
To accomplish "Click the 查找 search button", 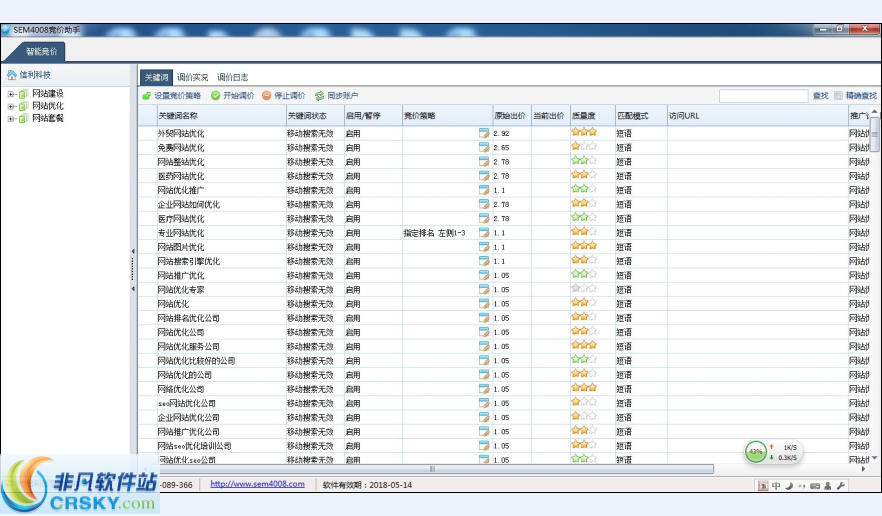I will click(x=821, y=96).
